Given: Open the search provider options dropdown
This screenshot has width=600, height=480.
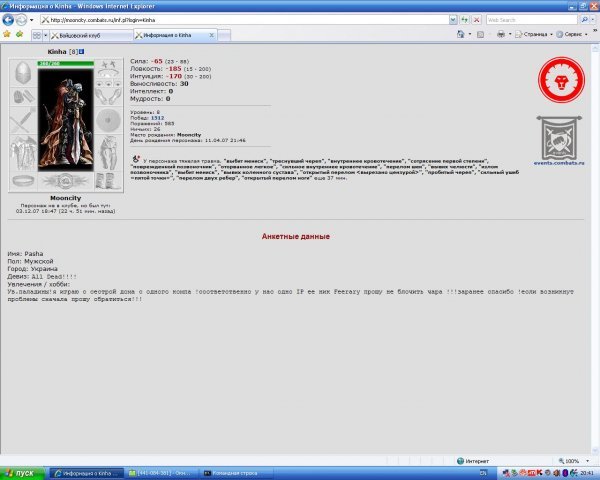Looking at the screenshot, I should pos(593,20).
